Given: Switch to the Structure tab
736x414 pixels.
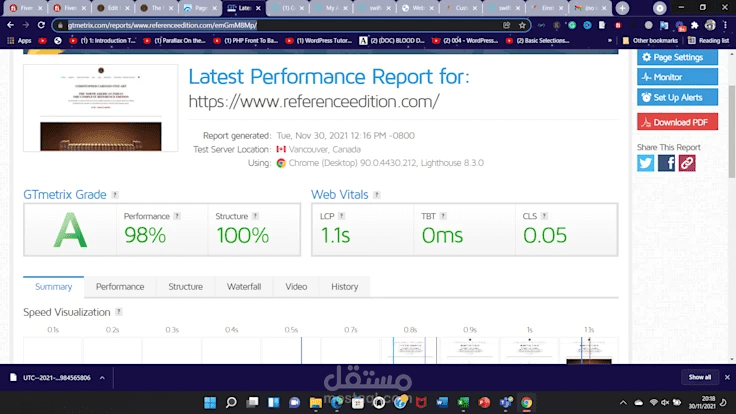Looking at the screenshot, I should [185, 287].
